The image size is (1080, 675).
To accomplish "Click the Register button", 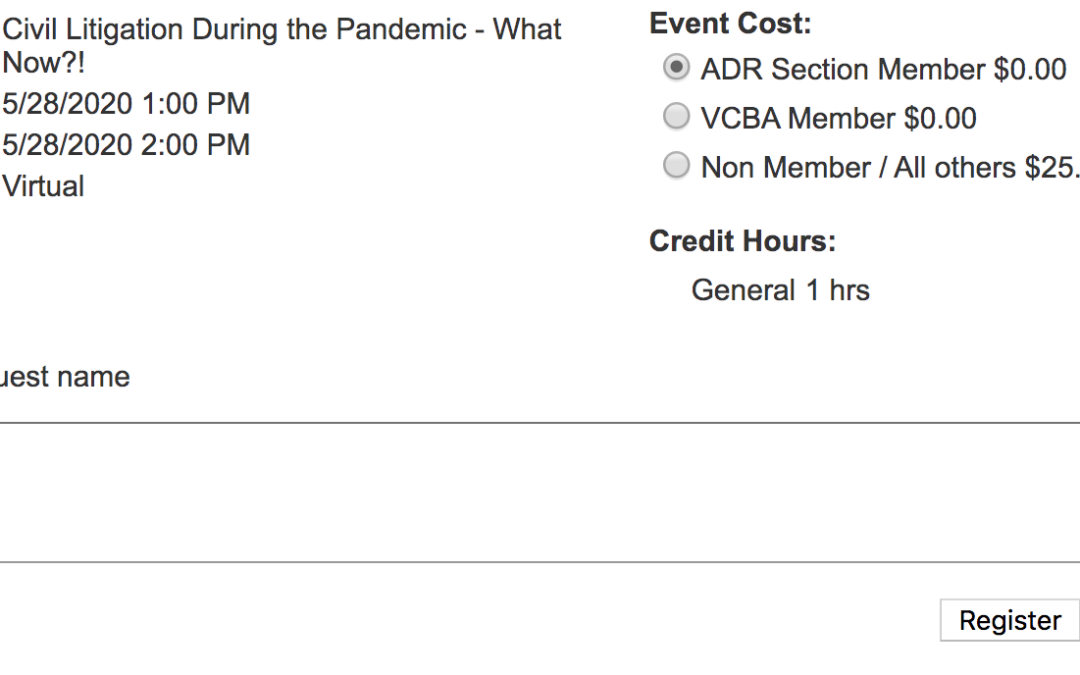I will coord(1009,620).
